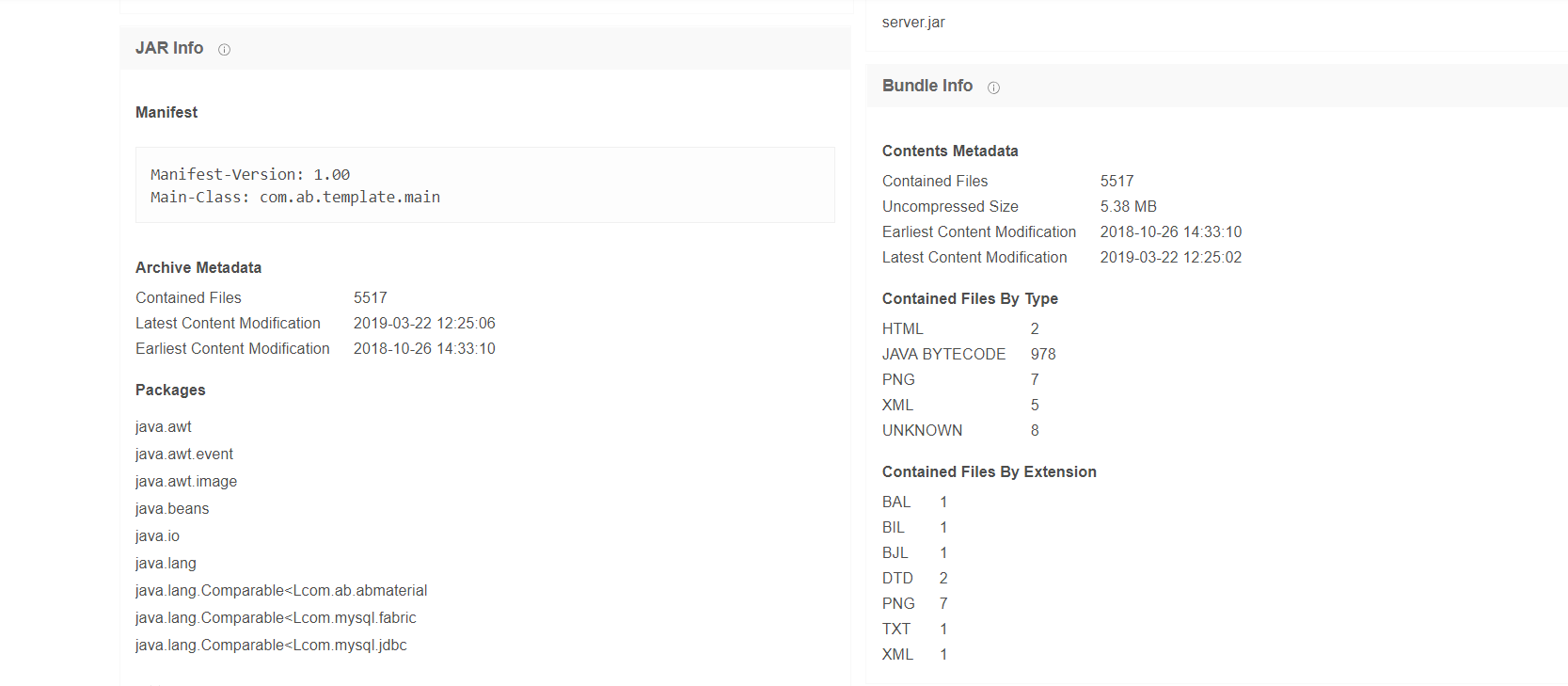Click the JAVA BYTECODE file type row
This screenshot has width=1568, height=686.
point(943,355)
